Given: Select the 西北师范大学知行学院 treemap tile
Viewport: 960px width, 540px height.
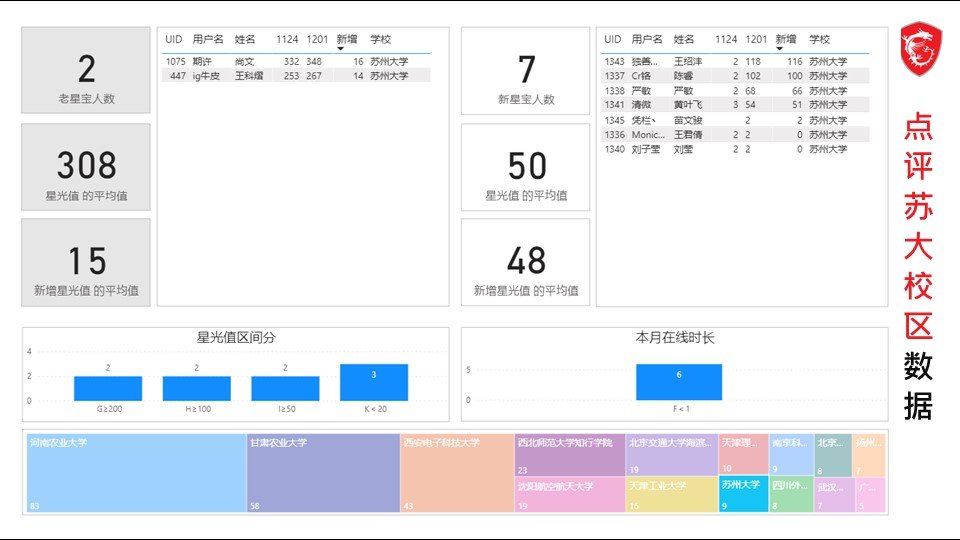Looking at the screenshot, I should click(x=570, y=455).
